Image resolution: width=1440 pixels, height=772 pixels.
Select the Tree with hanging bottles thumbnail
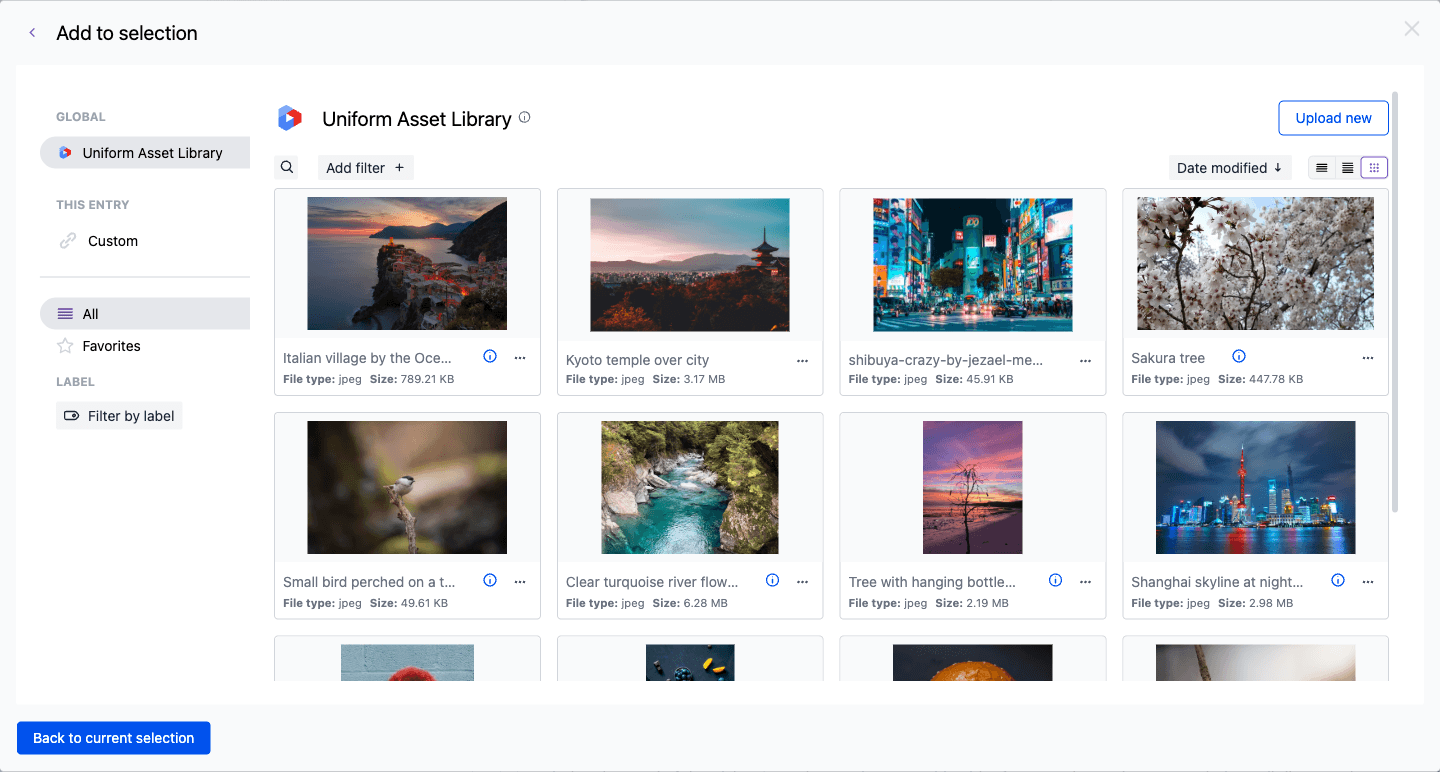973,488
